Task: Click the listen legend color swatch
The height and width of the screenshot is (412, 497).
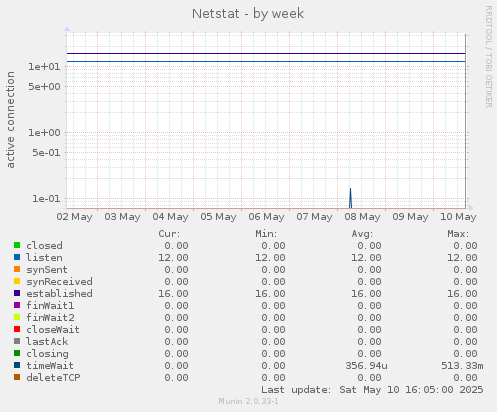Action: coord(17,257)
